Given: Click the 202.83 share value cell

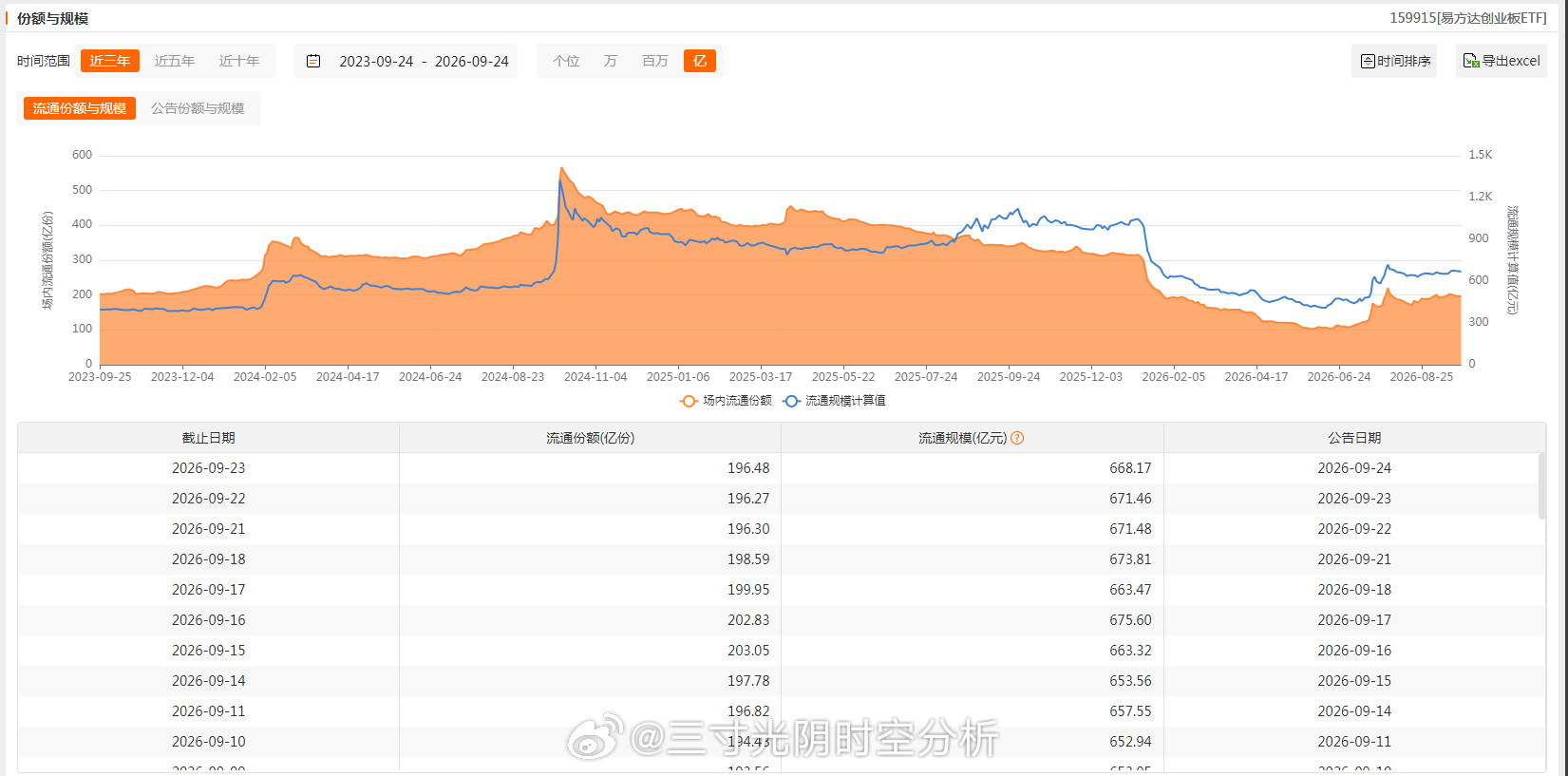Looking at the screenshot, I should coord(591,620).
